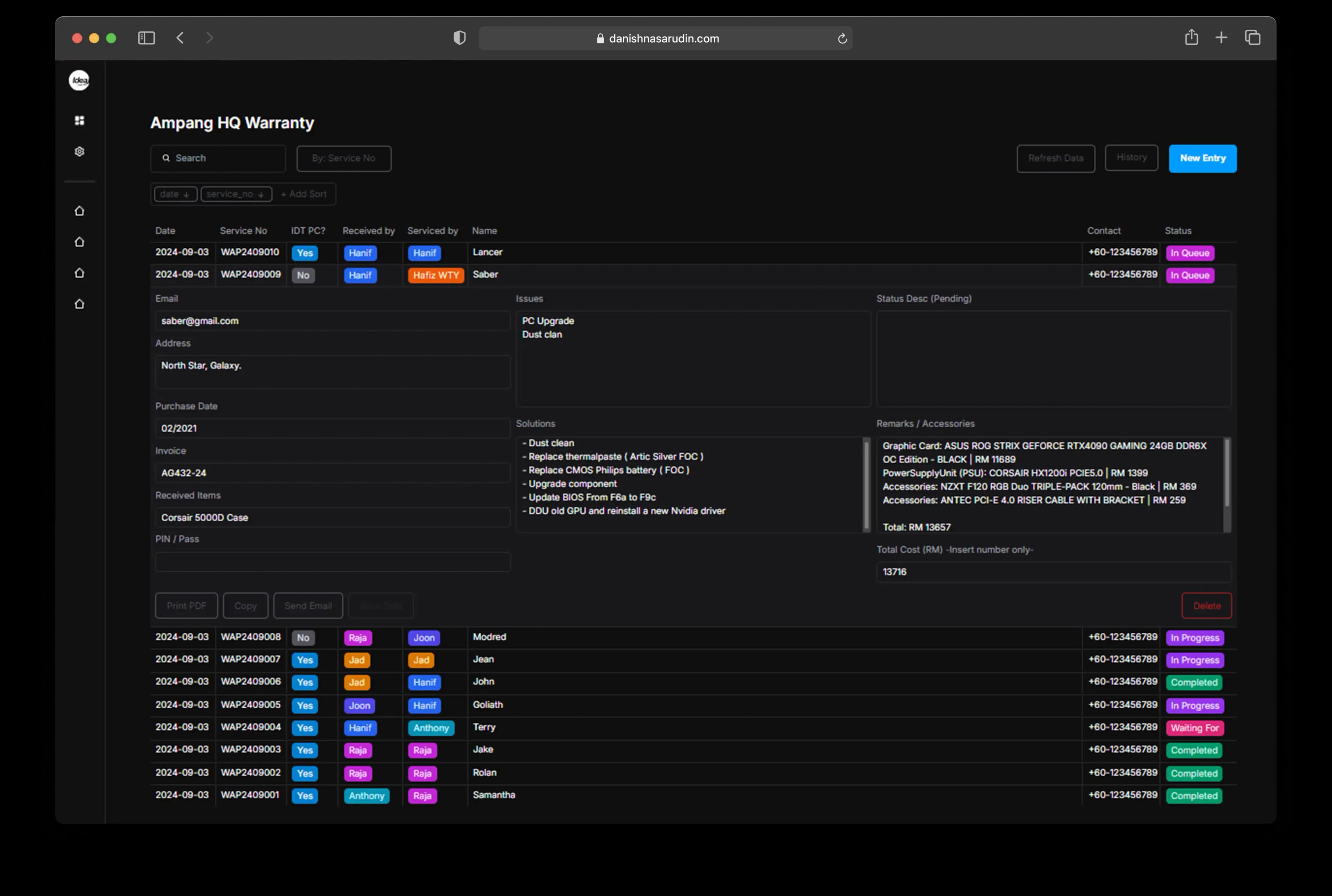The image size is (1332, 896).
Task: Create a New Entry
Action: pyautogui.click(x=1202, y=158)
